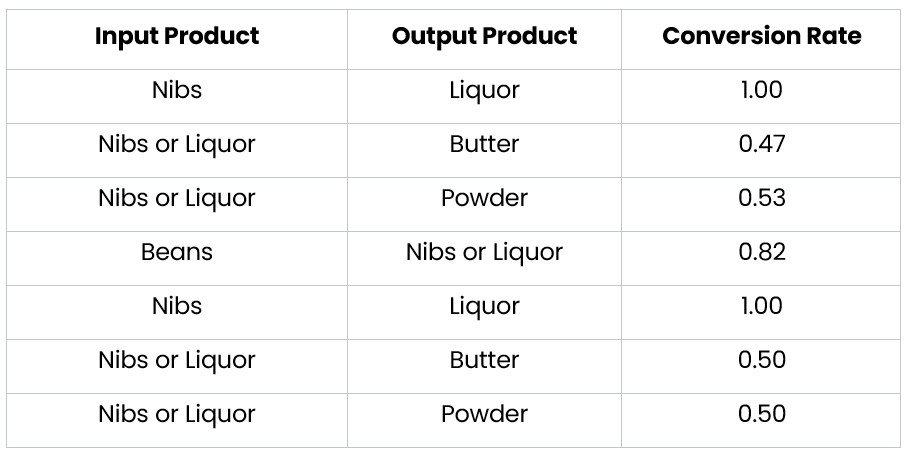Select the Beans input product cell
The width and height of the screenshot is (907, 458).
coord(177,252)
